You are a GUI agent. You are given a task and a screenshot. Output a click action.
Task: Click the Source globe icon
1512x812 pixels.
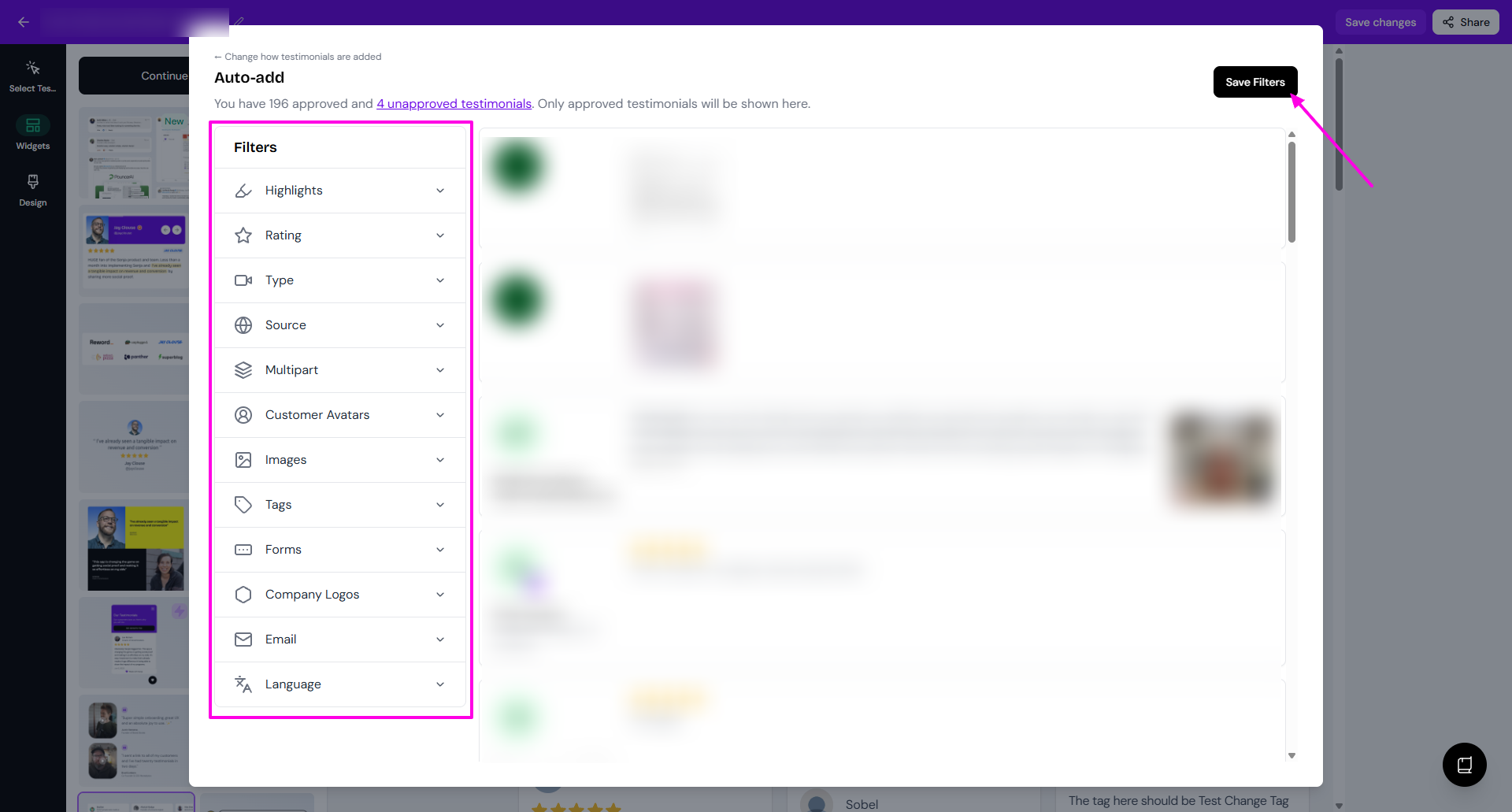[x=243, y=325]
